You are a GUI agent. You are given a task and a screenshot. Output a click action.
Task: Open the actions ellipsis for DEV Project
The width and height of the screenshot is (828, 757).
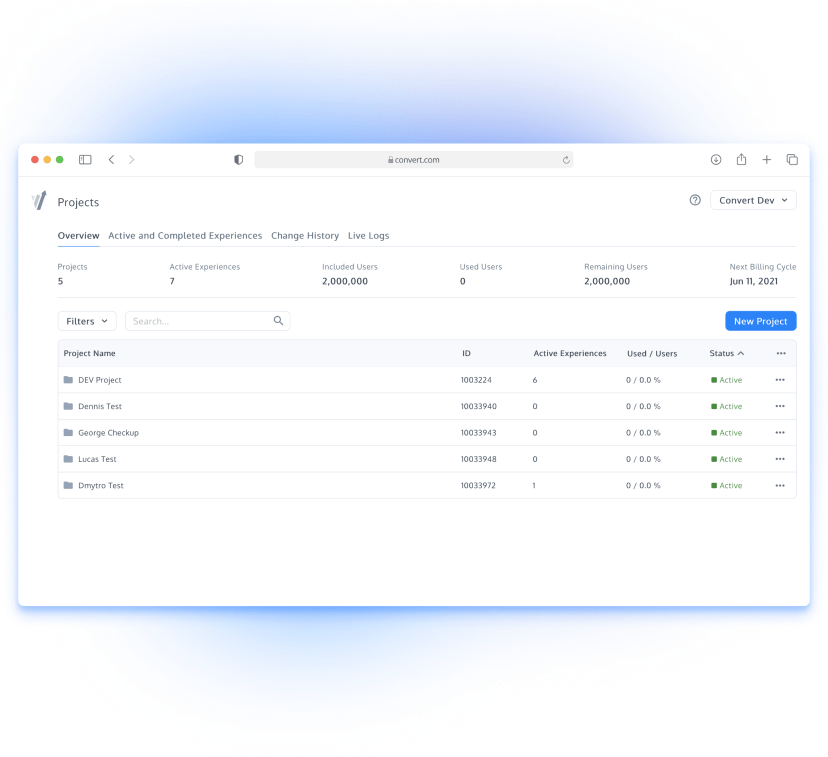click(781, 380)
